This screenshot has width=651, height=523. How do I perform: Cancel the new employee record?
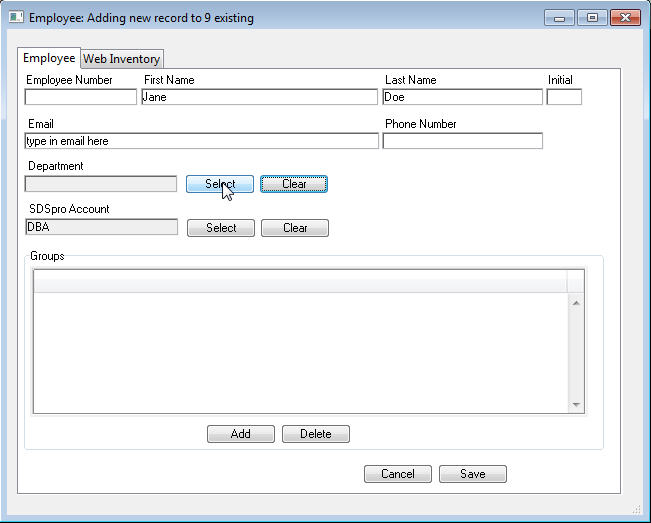click(x=397, y=474)
